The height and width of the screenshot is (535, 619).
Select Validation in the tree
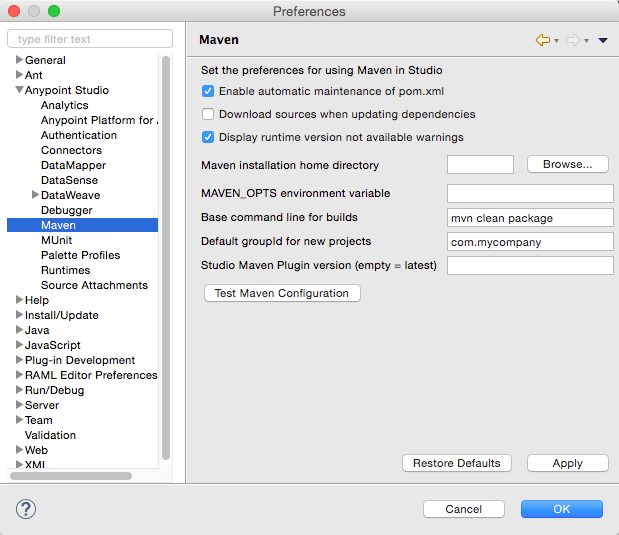tap(50, 435)
